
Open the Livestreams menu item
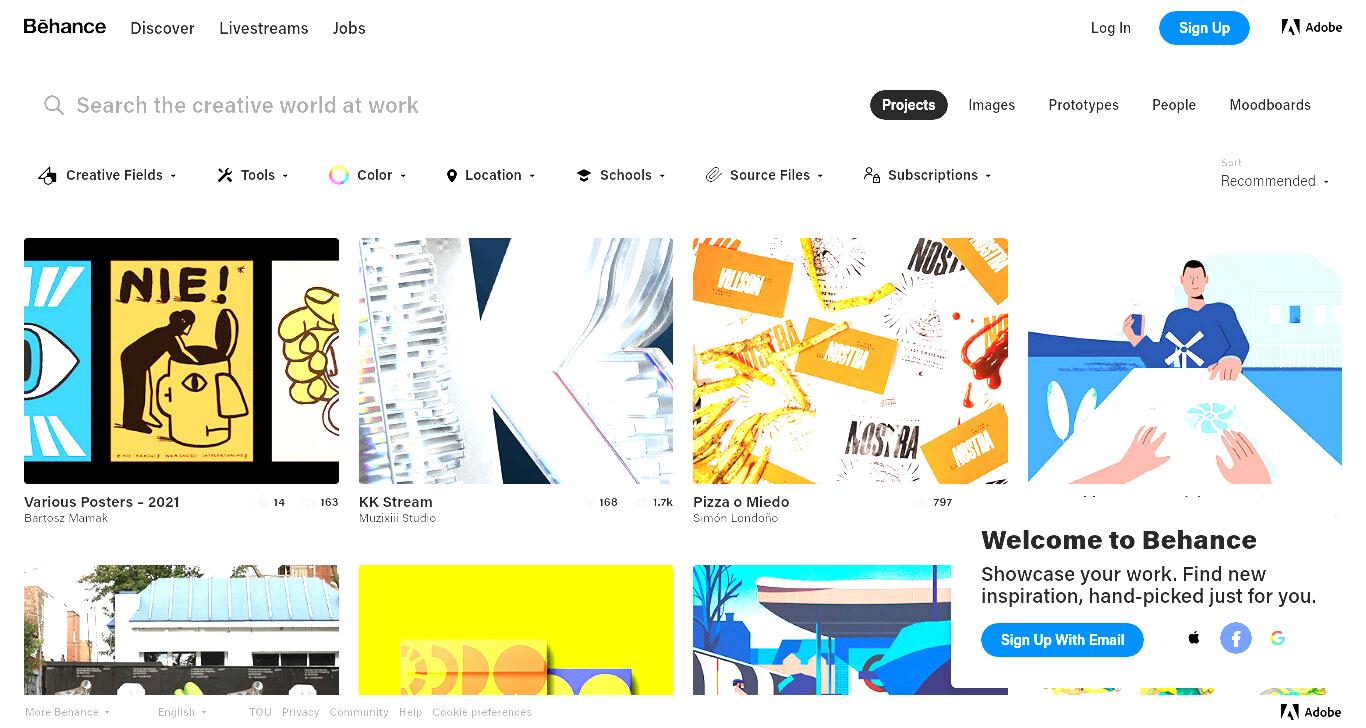tap(264, 28)
